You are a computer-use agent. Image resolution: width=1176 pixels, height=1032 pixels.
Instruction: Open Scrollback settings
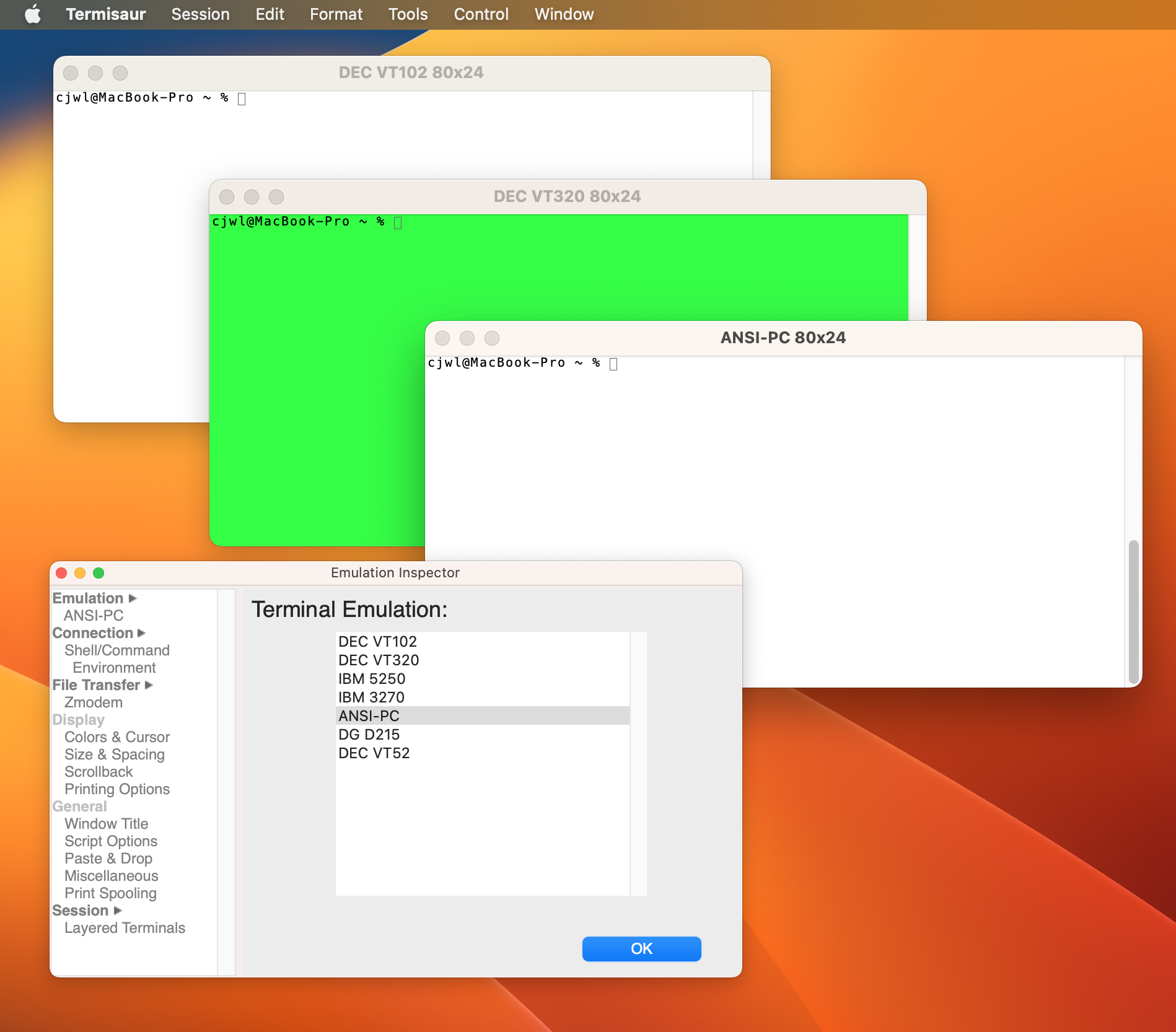(99, 772)
